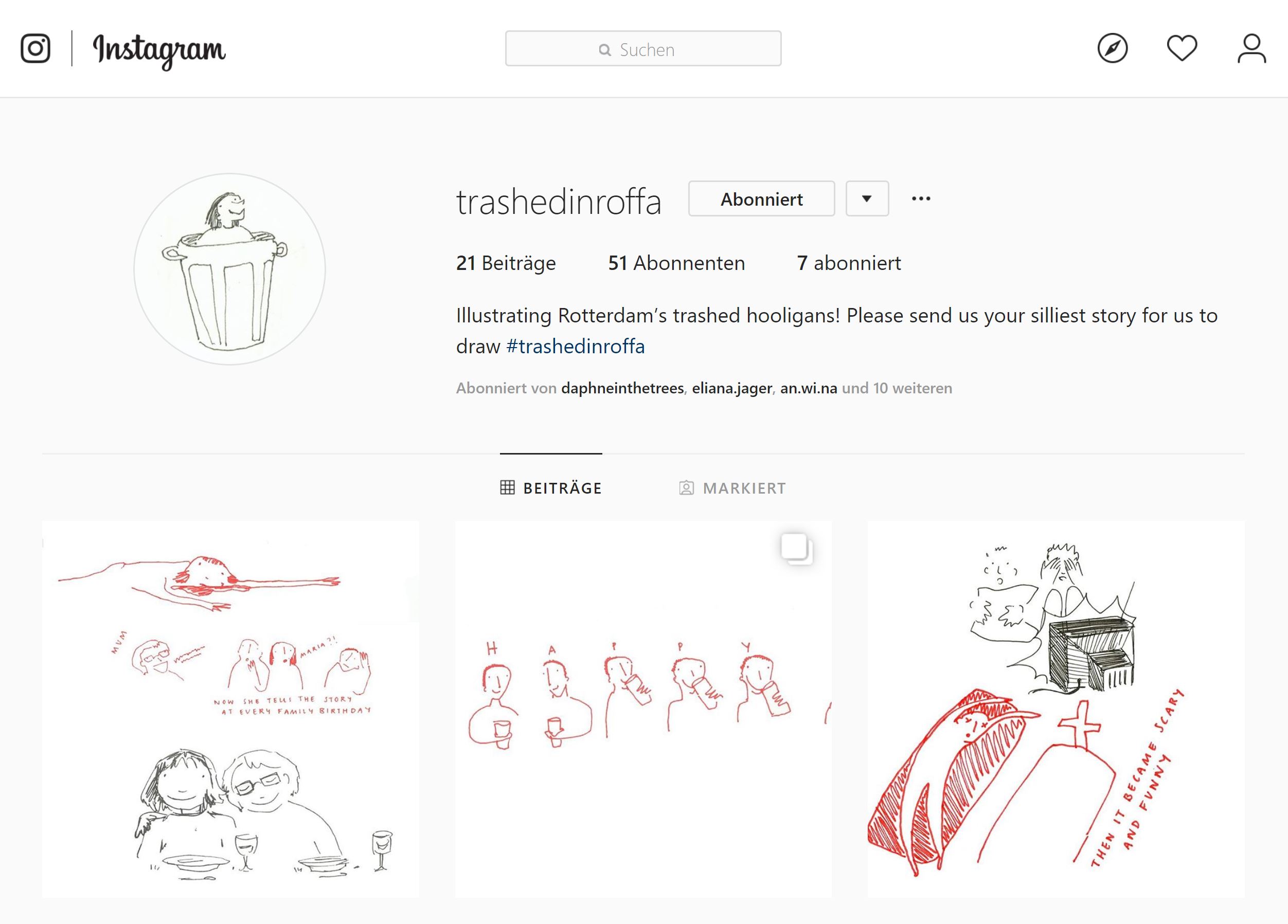Click the Instagram camera logo icon
Screen dimensions: 1288x924
35,48
